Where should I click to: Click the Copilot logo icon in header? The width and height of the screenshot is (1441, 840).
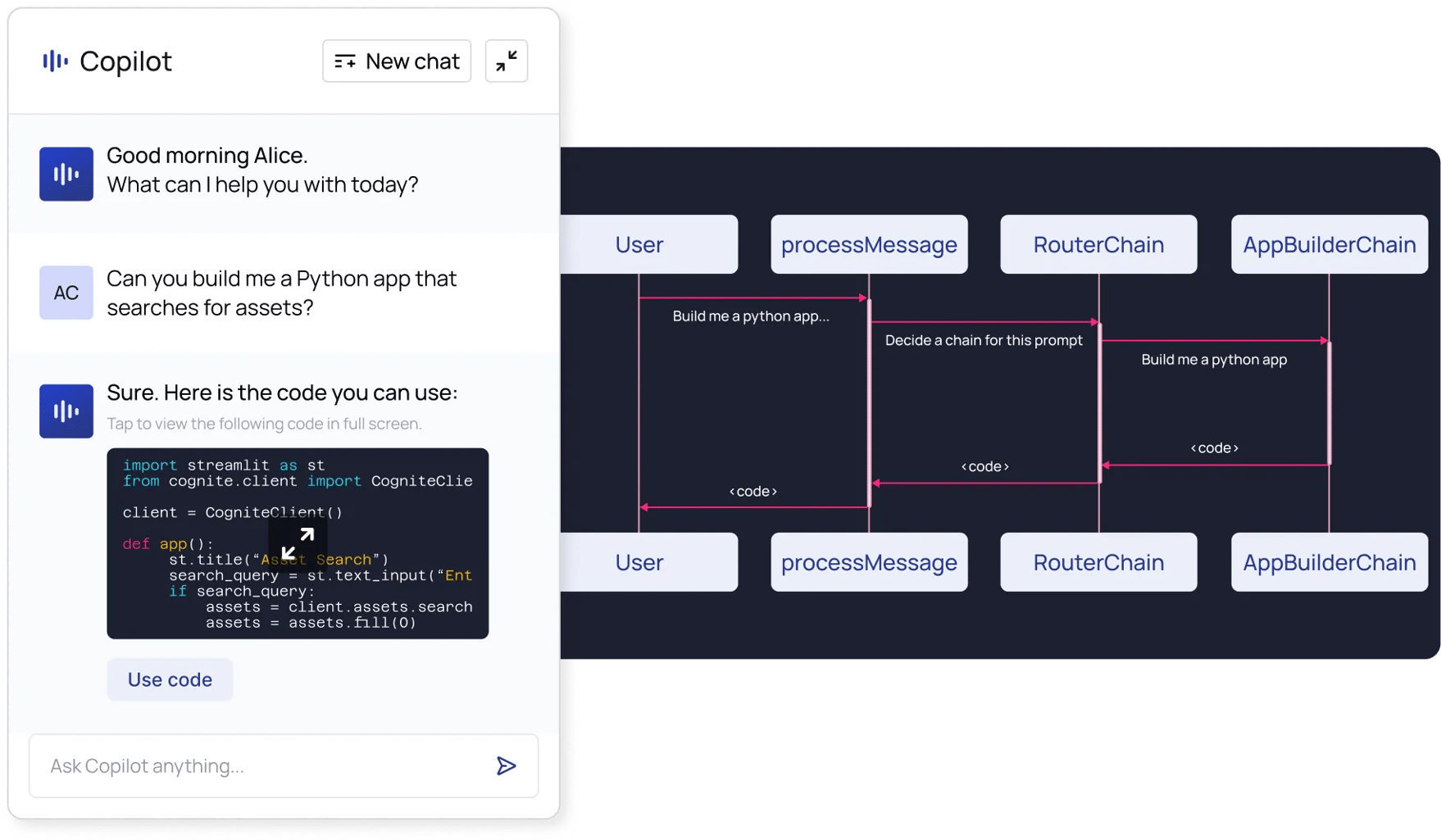point(55,61)
